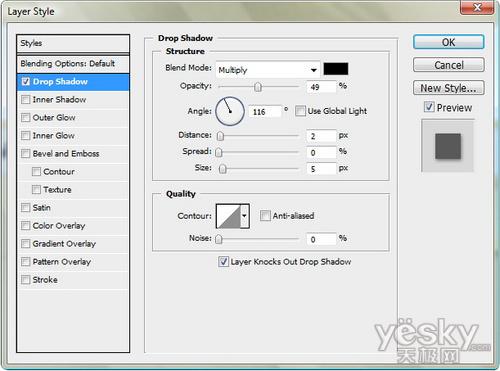Toggle the Preview checkbox

[429, 107]
